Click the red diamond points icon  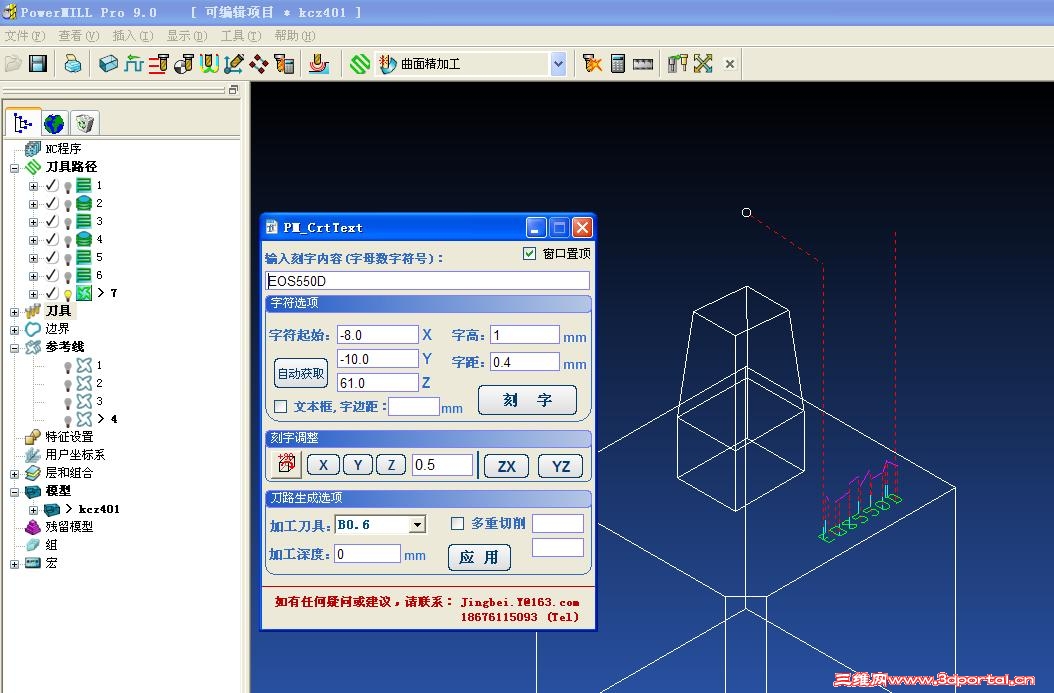tap(259, 64)
